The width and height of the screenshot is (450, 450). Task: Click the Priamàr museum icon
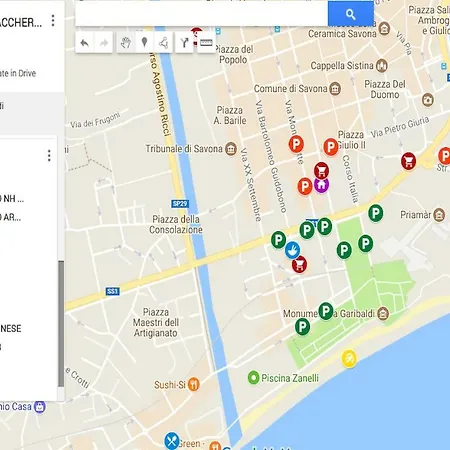[x=439, y=215]
